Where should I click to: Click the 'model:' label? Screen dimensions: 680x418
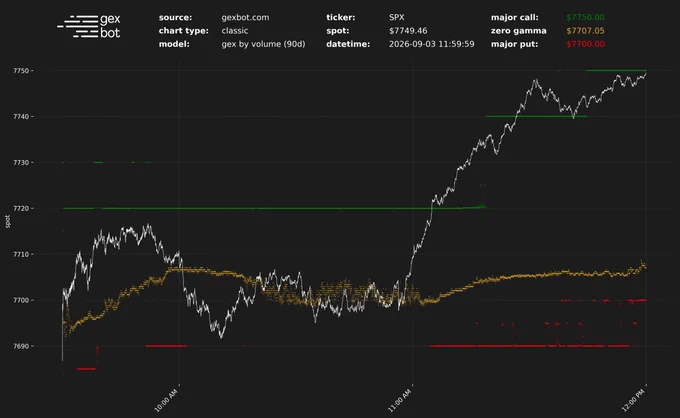174,44
